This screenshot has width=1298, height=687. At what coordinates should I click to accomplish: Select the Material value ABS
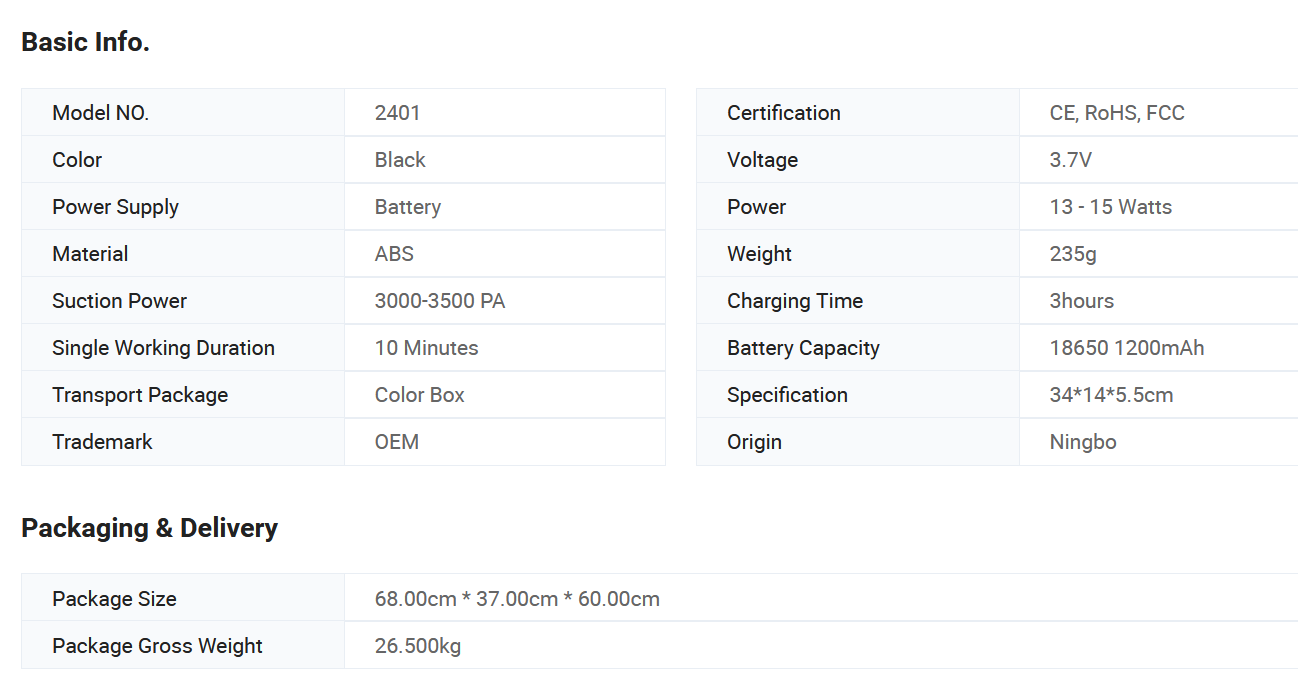394,254
